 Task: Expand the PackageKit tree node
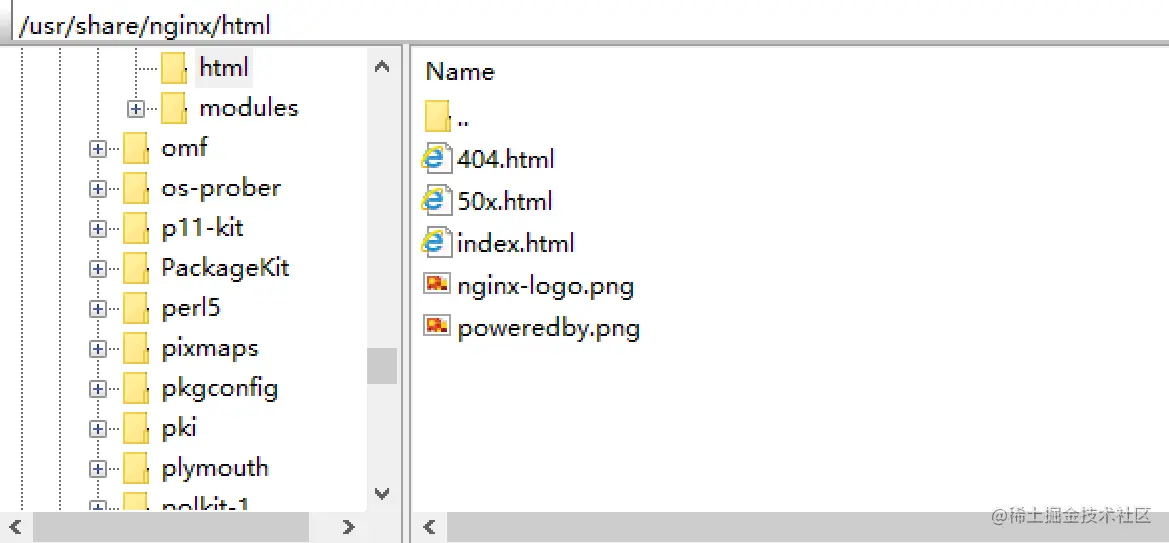coord(97,269)
